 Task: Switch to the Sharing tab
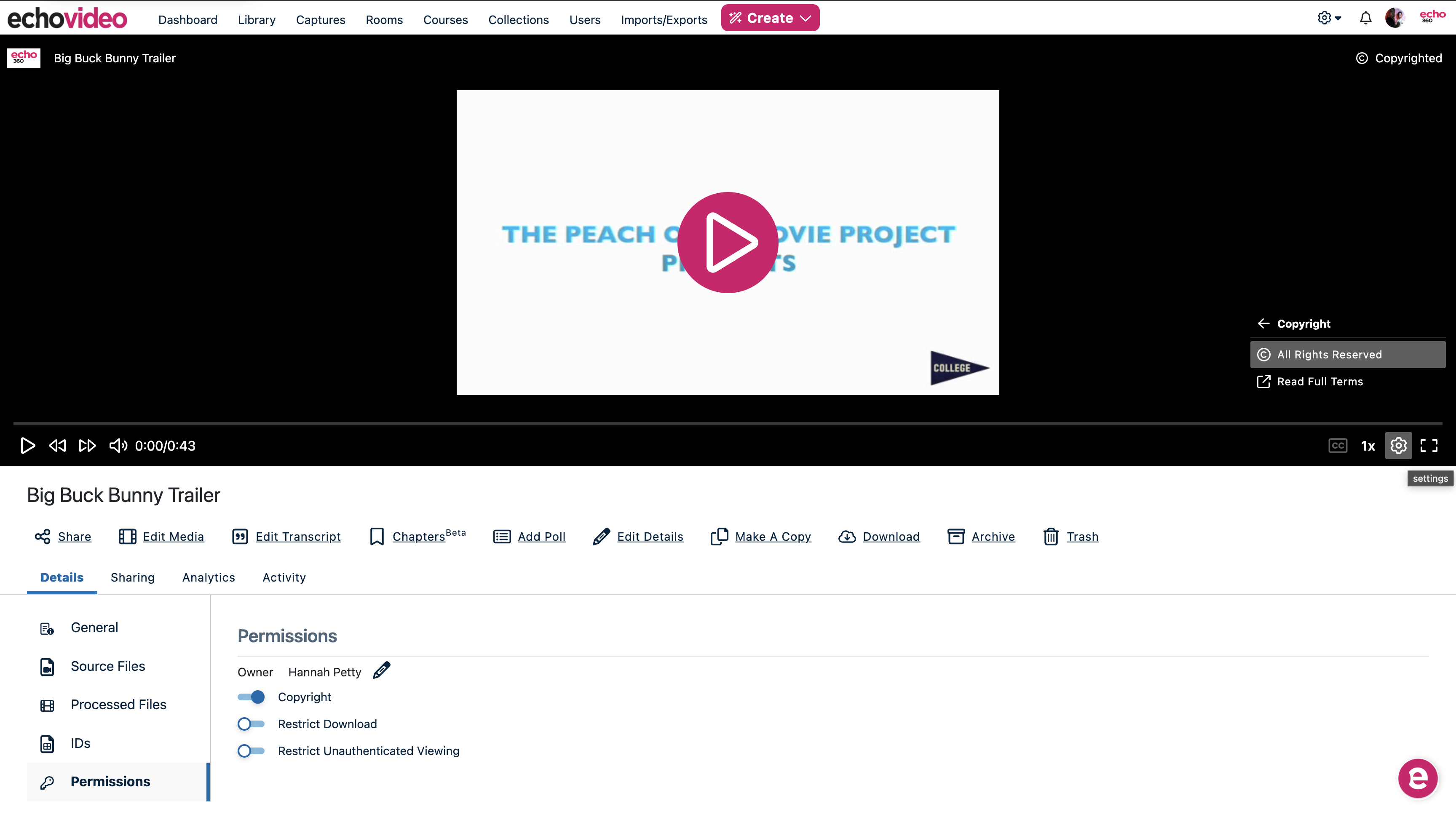click(x=132, y=577)
